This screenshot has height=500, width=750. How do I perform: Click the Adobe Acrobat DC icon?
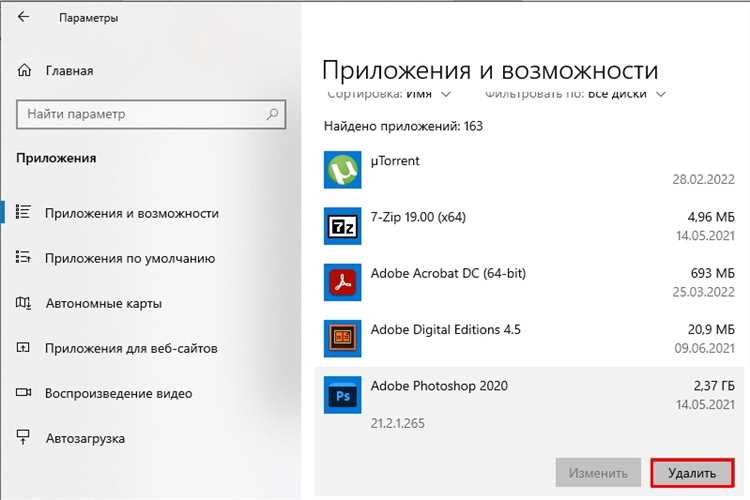tap(342, 282)
